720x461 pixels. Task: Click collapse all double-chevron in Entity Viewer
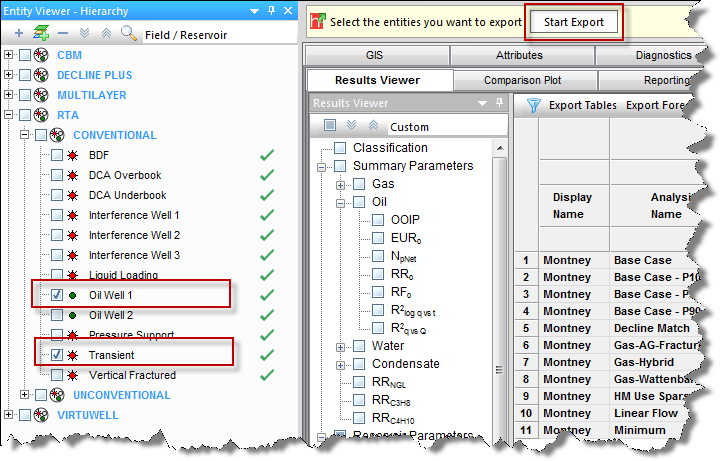click(x=105, y=32)
